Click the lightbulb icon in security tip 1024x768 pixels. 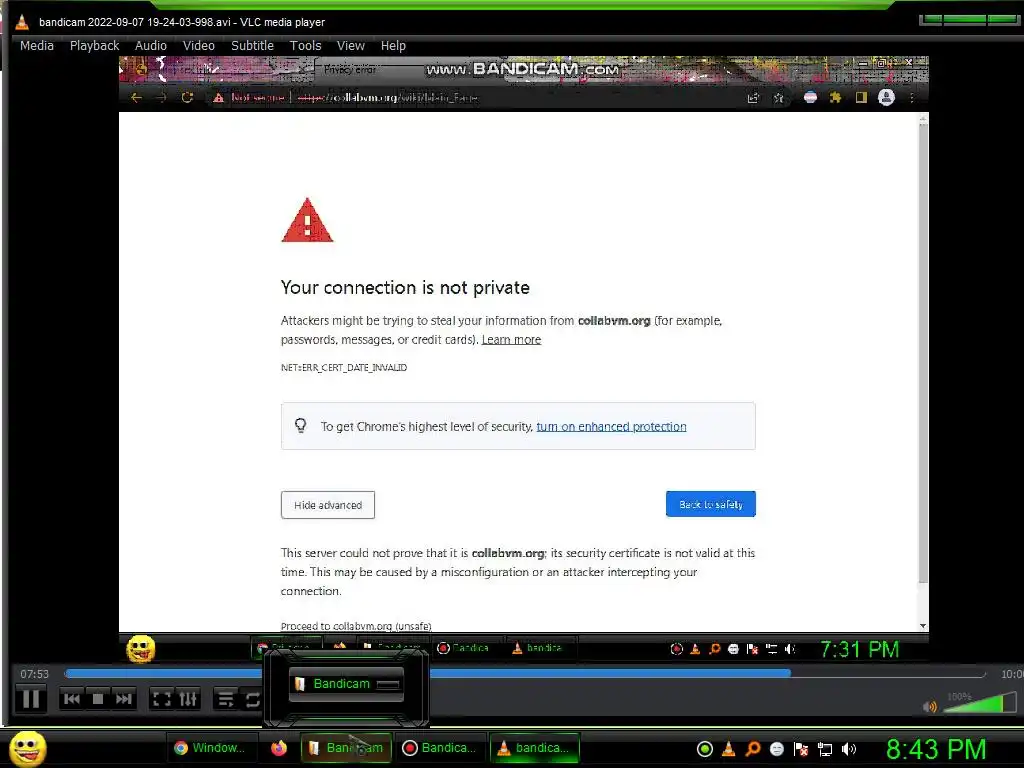(x=300, y=426)
